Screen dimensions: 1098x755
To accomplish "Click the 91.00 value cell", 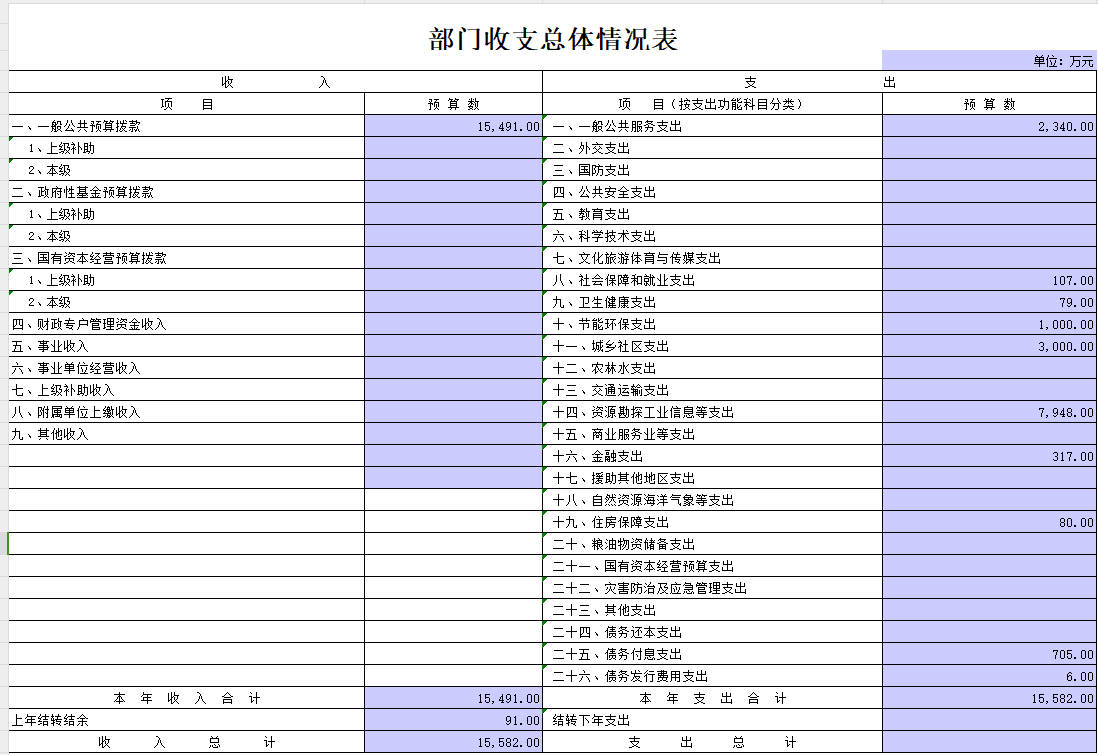I will (453, 720).
